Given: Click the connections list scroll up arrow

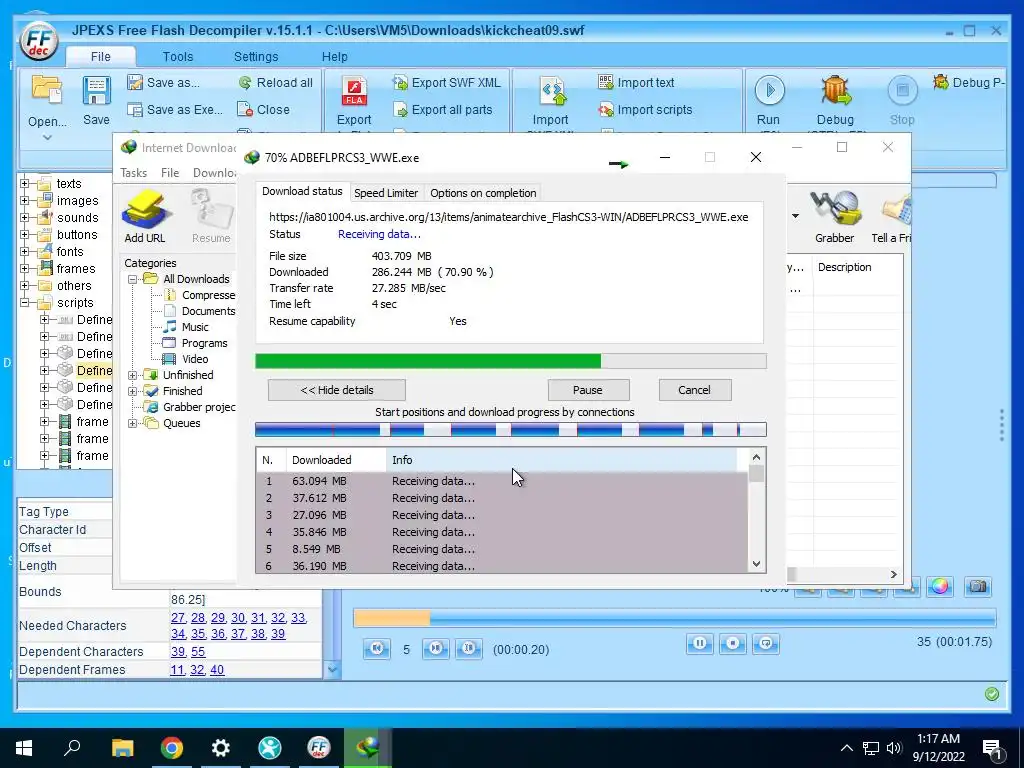Looking at the screenshot, I should pyautogui.click(x=756, y=457).
